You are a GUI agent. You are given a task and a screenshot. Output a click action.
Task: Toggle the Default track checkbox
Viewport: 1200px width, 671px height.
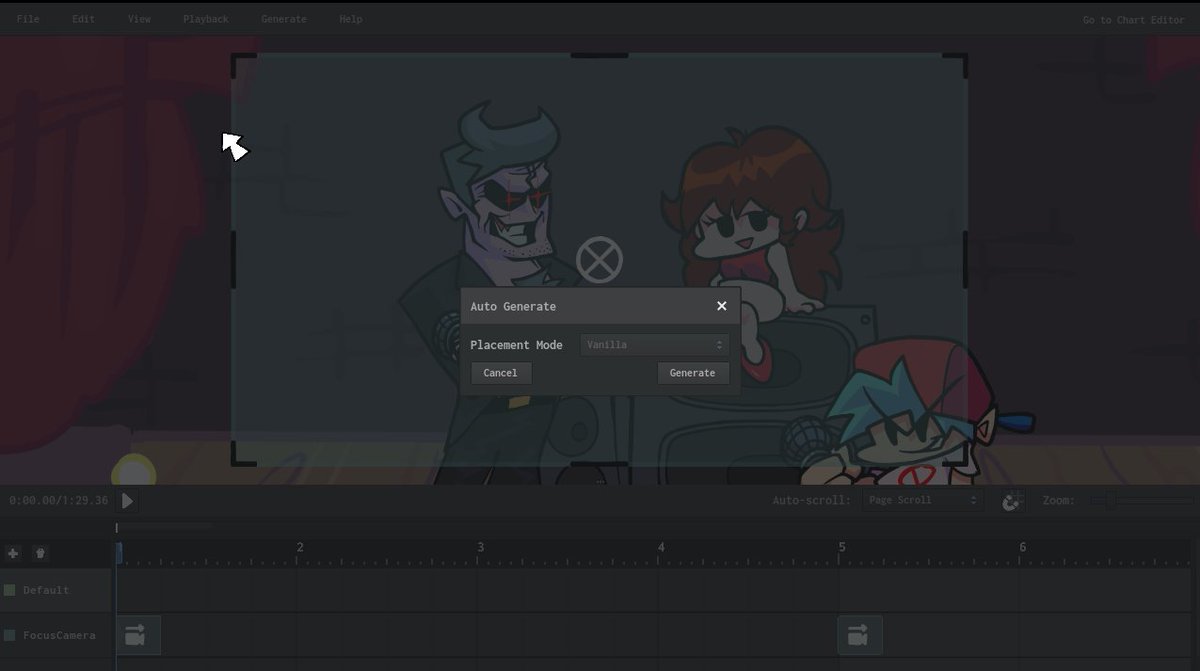coord(10,590)
